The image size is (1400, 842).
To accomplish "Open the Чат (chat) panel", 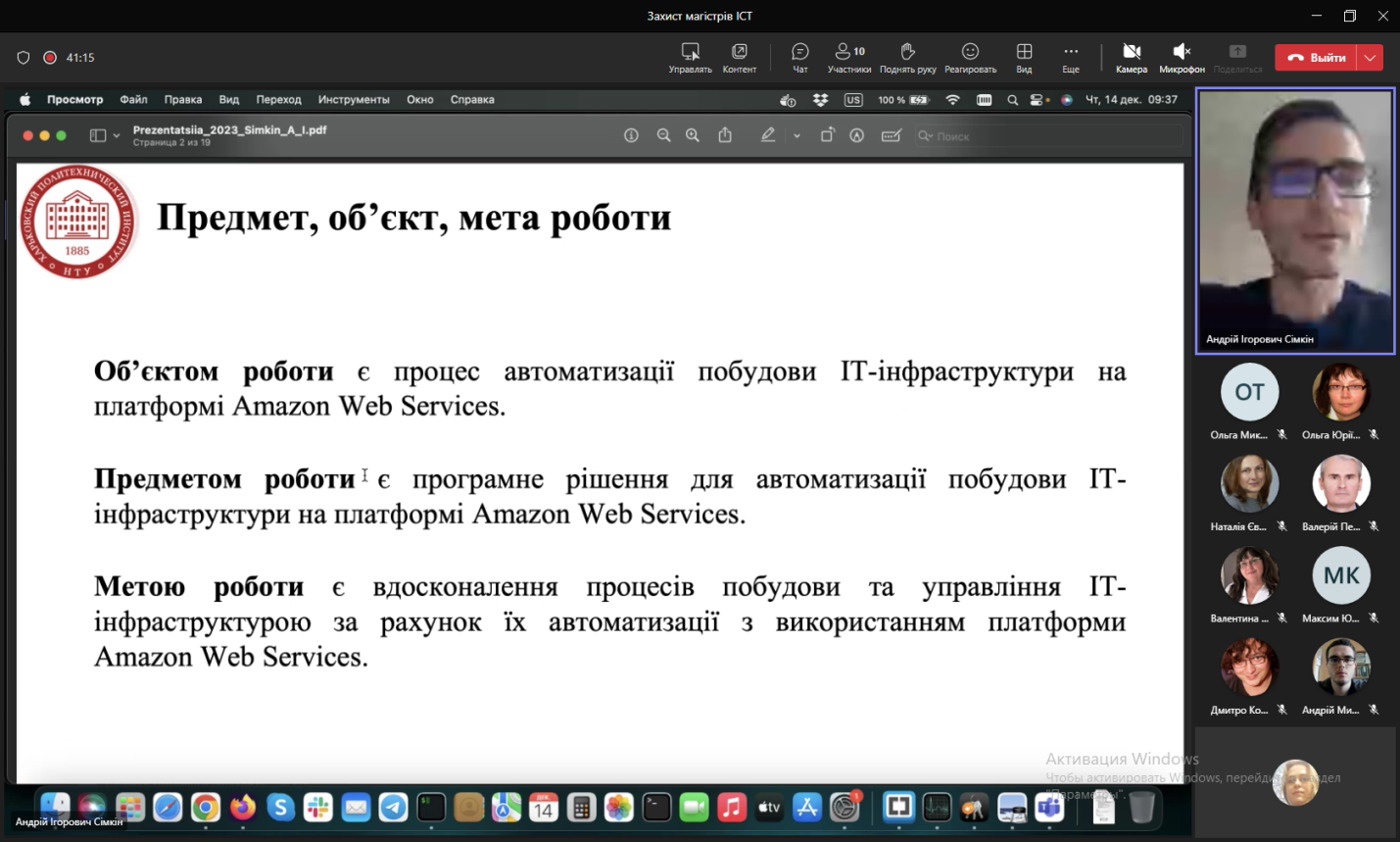I will click(799, 57).
